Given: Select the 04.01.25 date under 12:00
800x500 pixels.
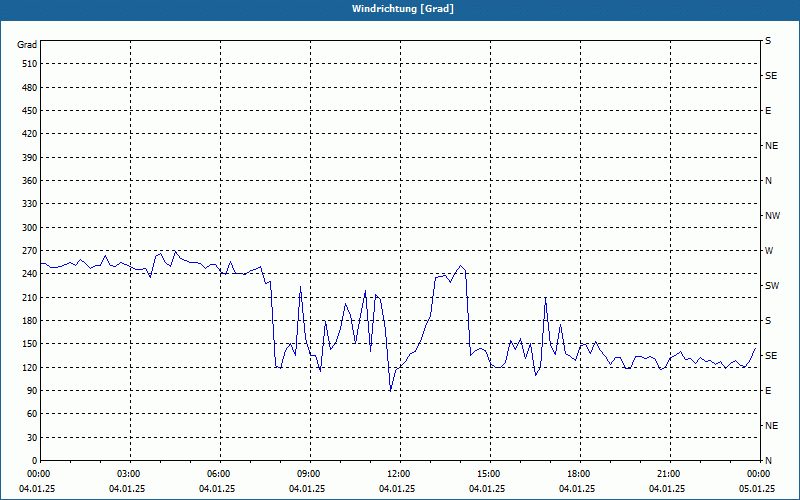Looking at the screenshot, I should click(397, 489).
